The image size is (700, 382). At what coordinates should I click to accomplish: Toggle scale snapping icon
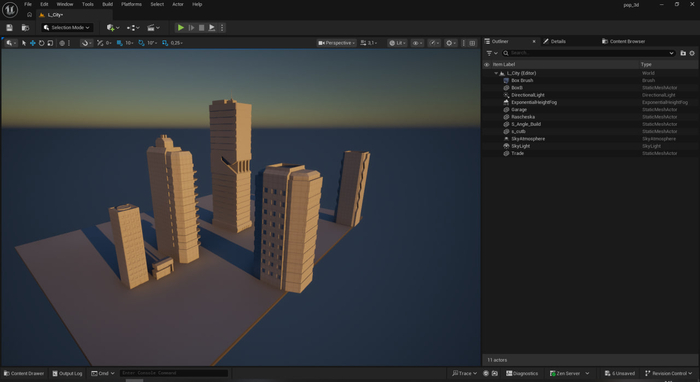coord(165,43)
